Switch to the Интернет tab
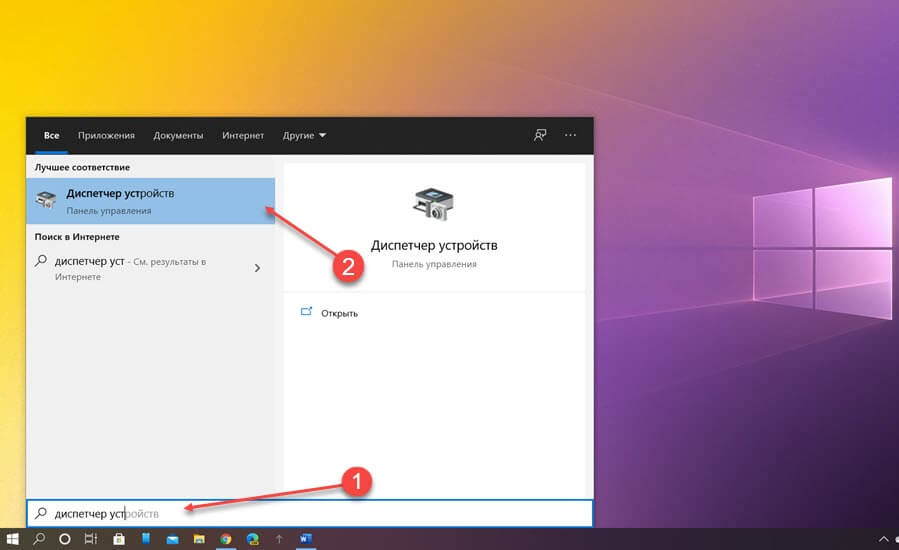 point(243,135)
